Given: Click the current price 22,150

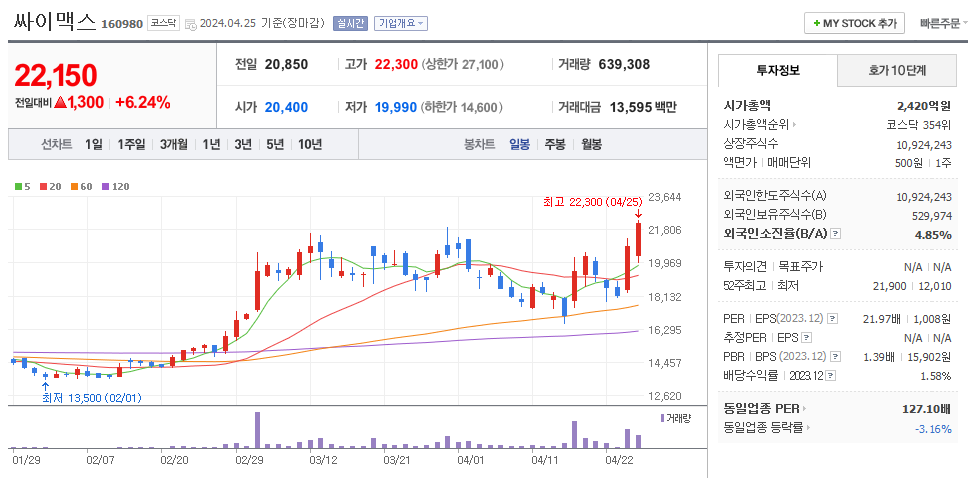Looking at the screenshot, I should pos(55,75).
